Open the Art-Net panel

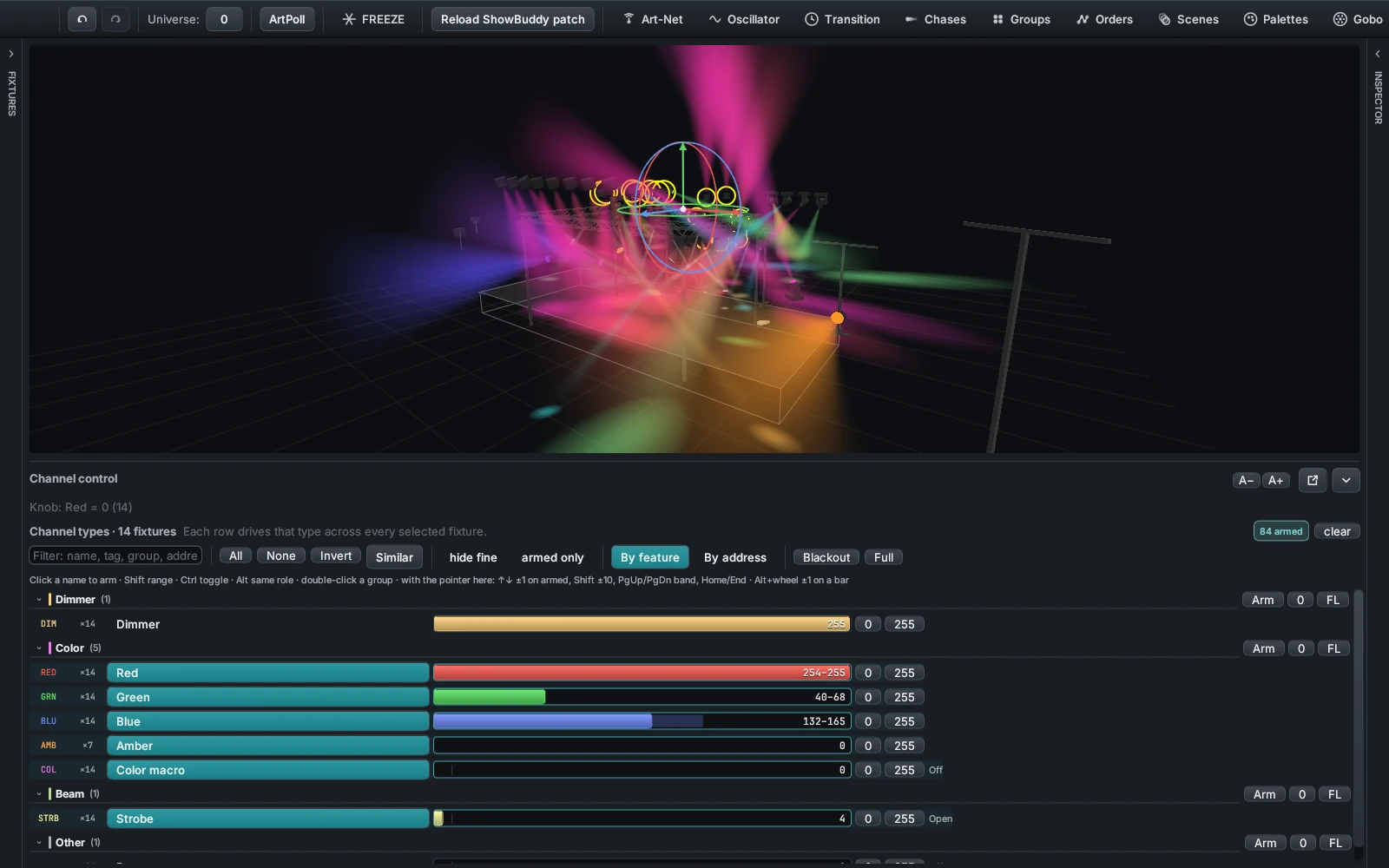tap(653, 19)
